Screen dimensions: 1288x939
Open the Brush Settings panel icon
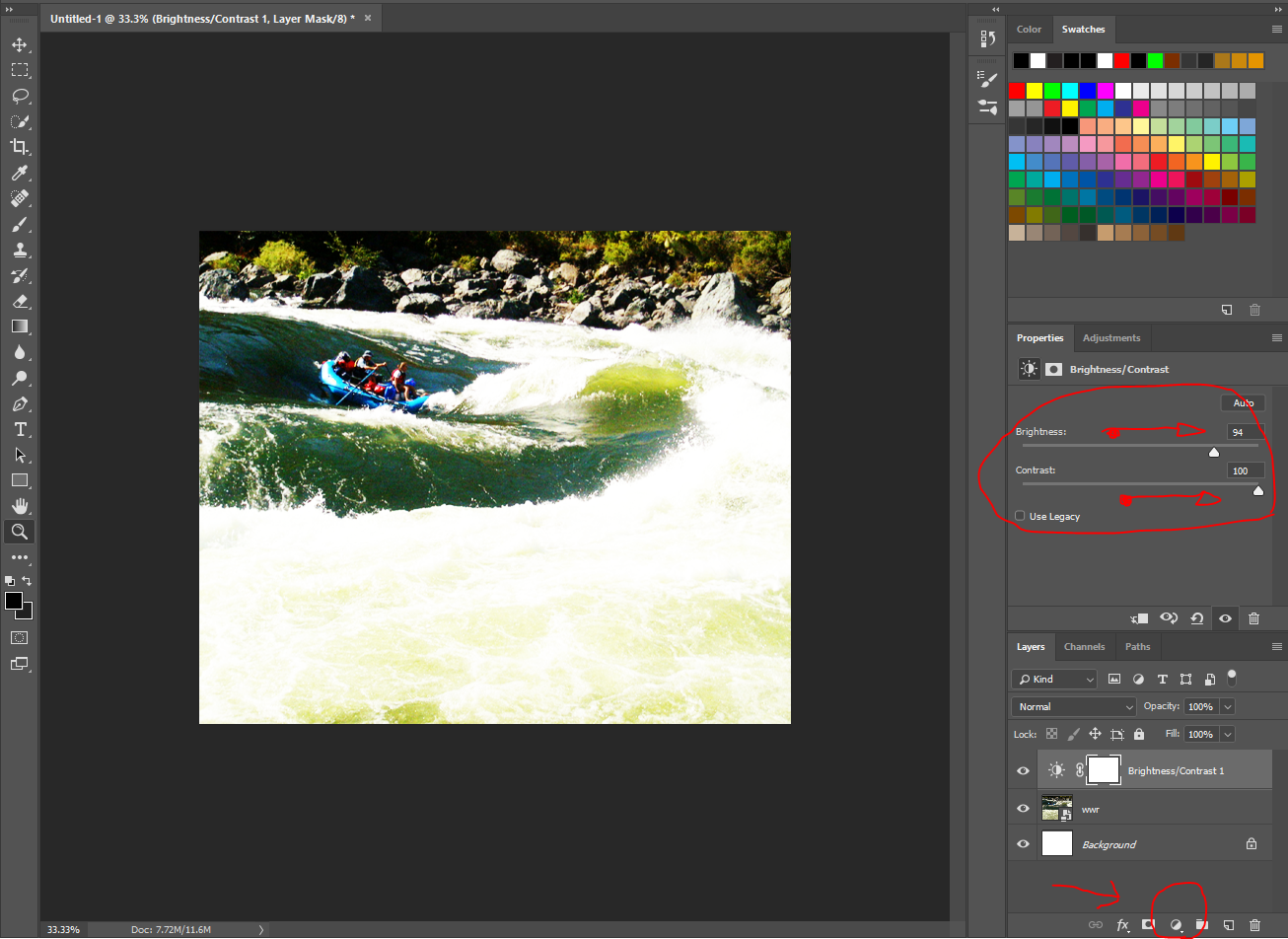pyautogui.click(x=987, y=79)
